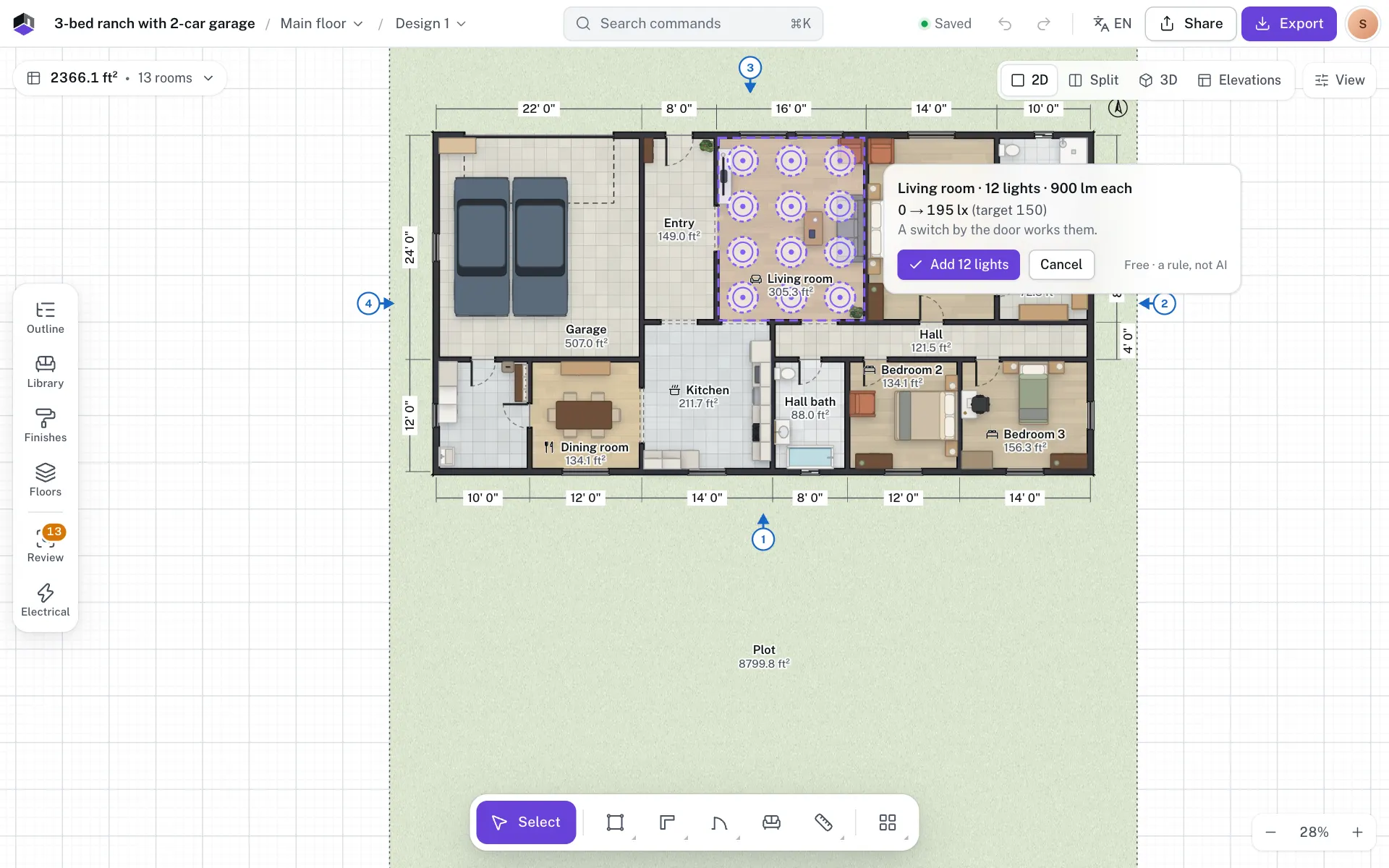1389x868 pixels.
Task: Open the Outline panel
Action: [x=45, y=318]
